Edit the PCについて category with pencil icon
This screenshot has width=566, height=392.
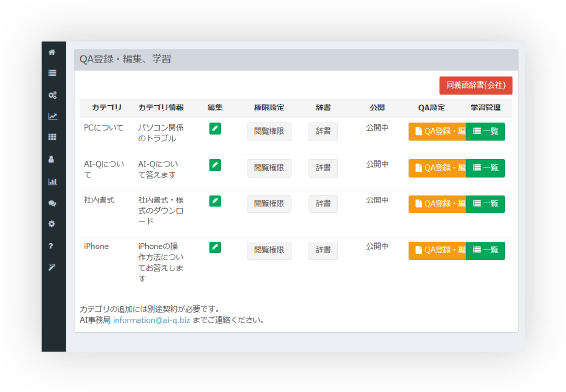pos(215,129)
